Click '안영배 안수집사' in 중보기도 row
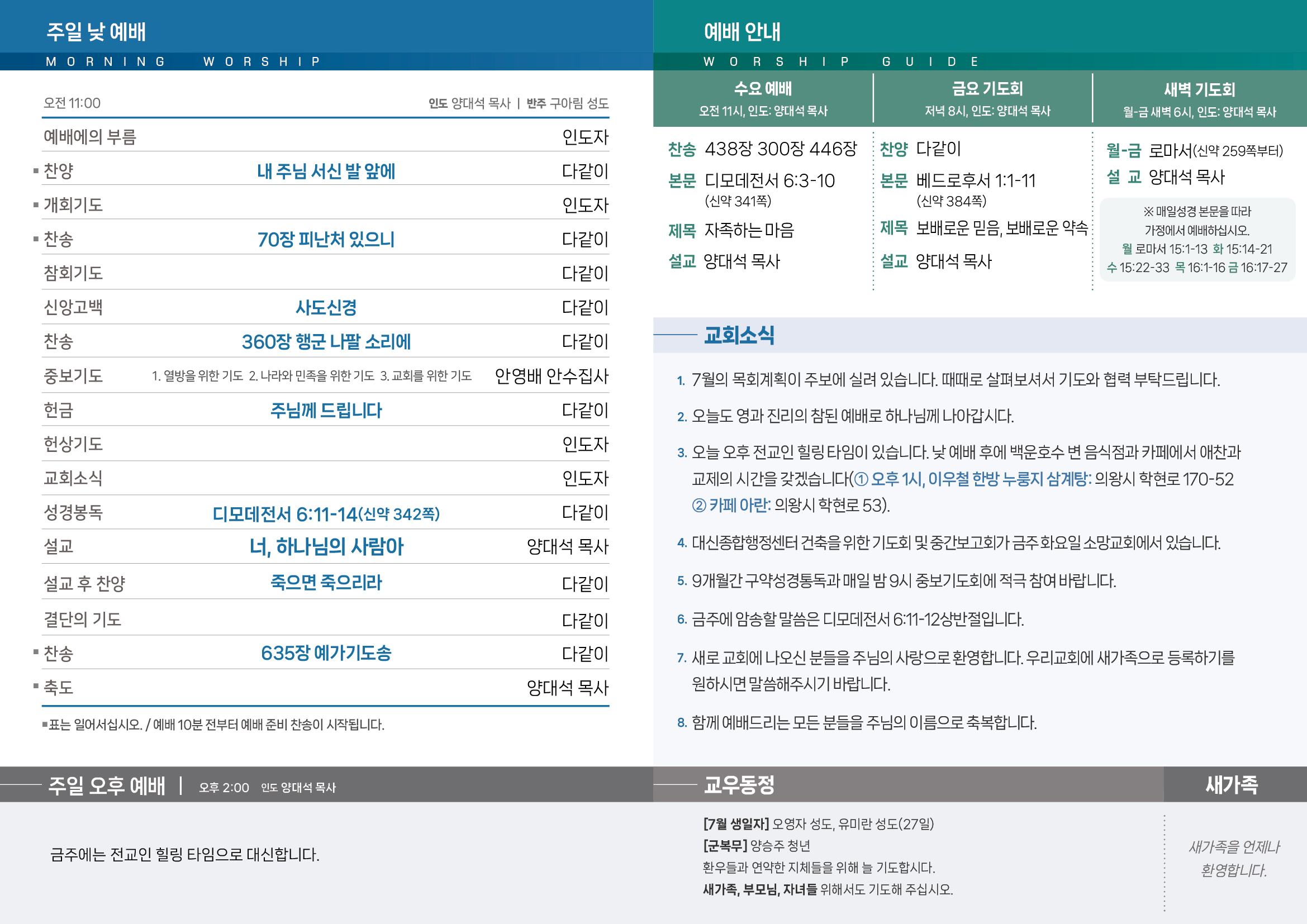This screenshot has width=1307, height=924. coord(552,375)
